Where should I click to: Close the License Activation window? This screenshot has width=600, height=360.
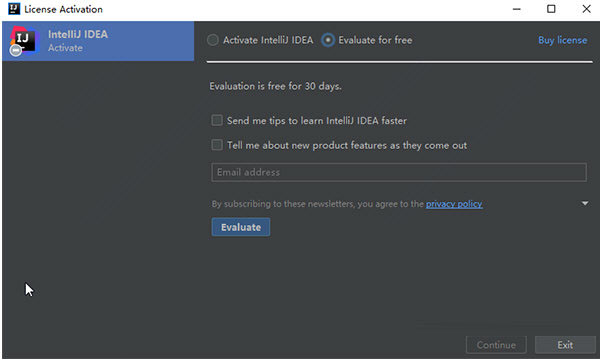click(586, 9)
